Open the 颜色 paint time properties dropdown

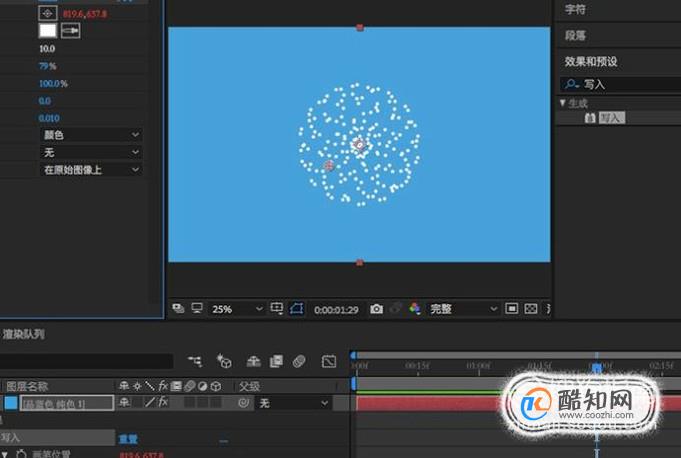[x=91, y=135]
